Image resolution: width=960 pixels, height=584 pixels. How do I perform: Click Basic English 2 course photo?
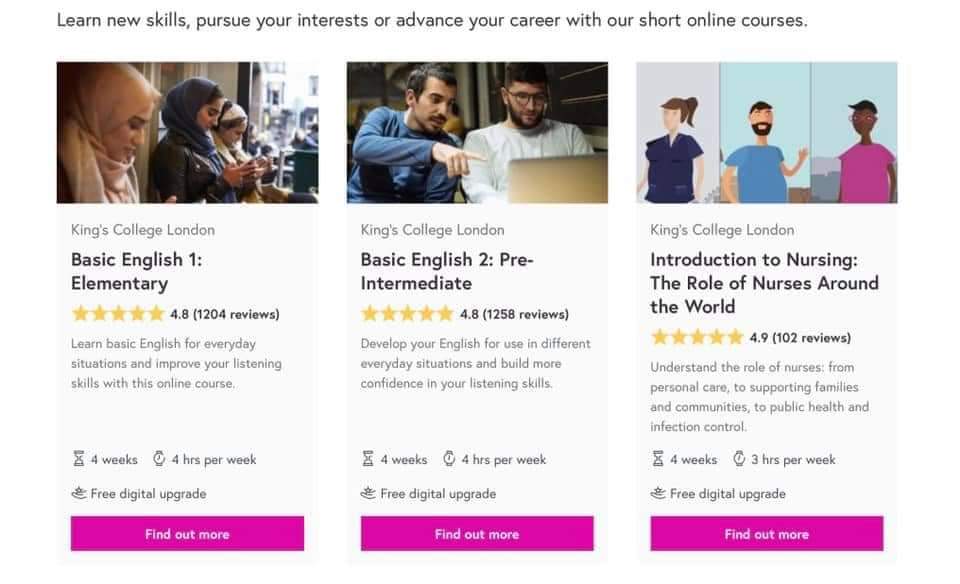coord(477,133)
